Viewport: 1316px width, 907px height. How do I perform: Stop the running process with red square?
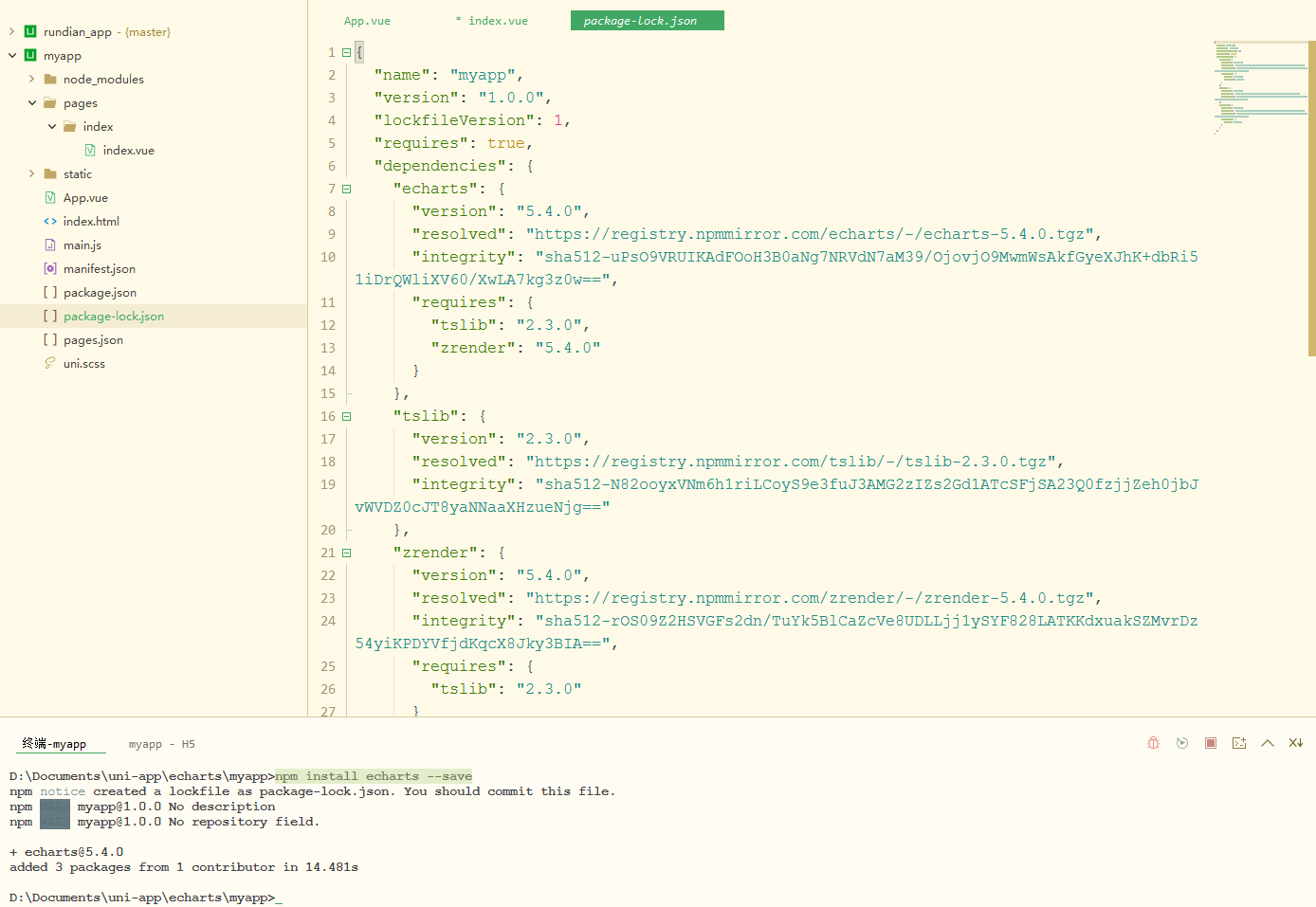(1211, 743)
